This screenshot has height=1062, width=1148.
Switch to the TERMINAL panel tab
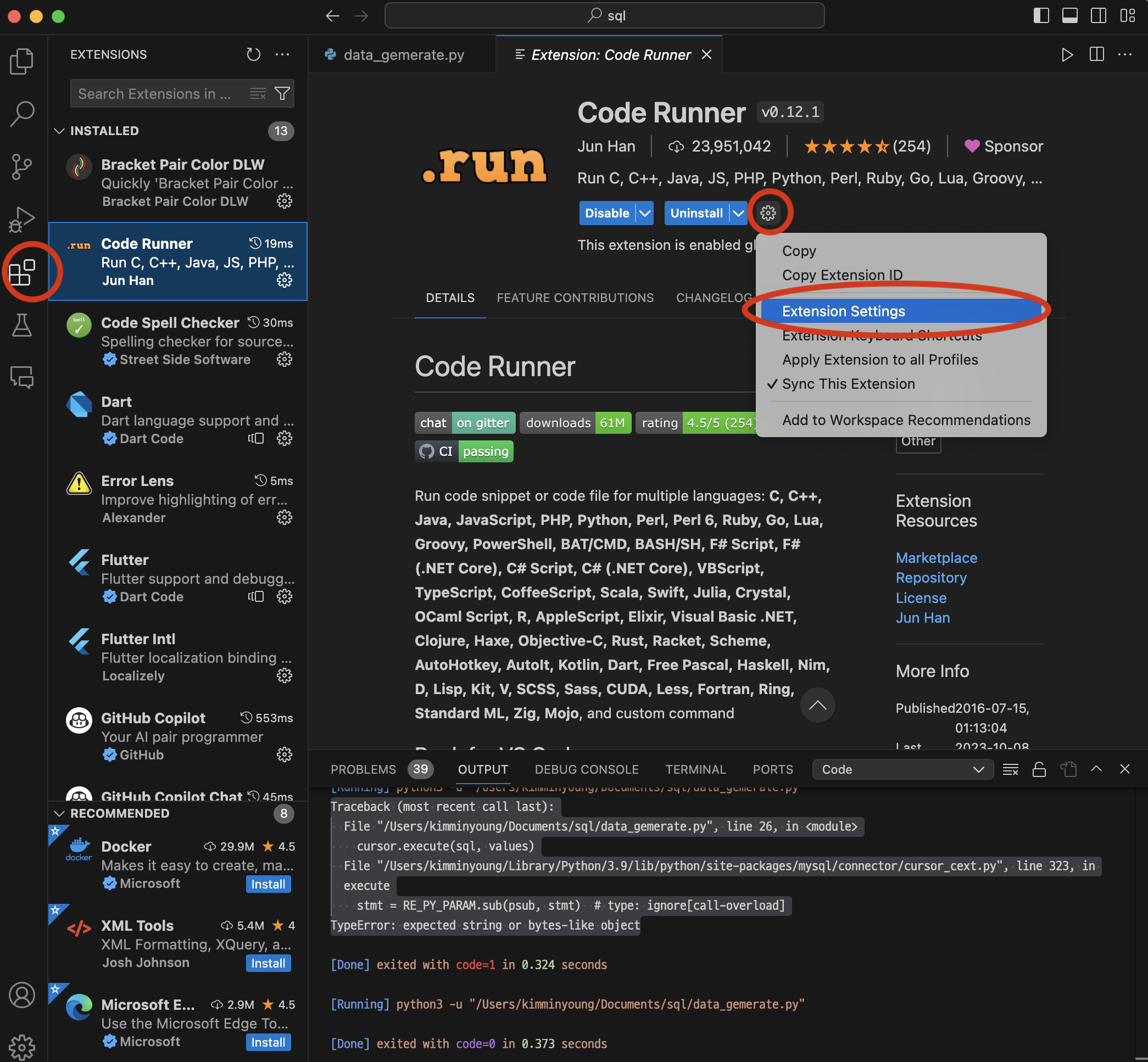[695, 769]
